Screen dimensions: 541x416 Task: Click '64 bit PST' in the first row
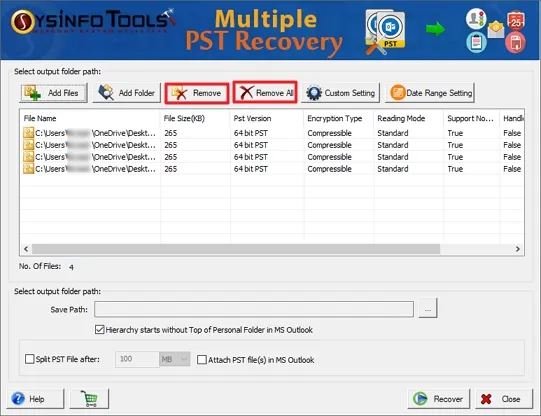[251, 133]
